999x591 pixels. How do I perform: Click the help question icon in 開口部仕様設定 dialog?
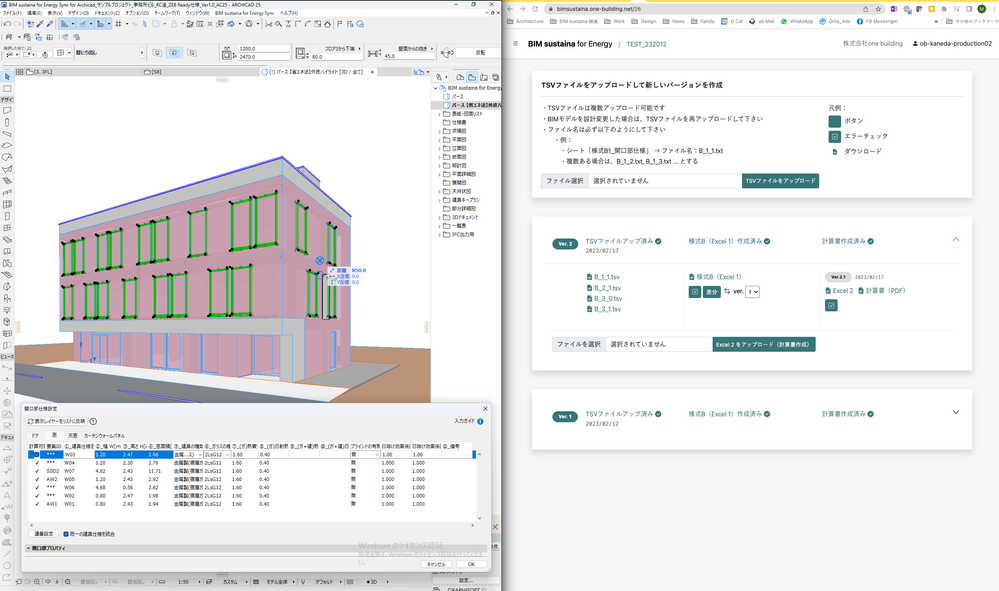coord(93,421)
